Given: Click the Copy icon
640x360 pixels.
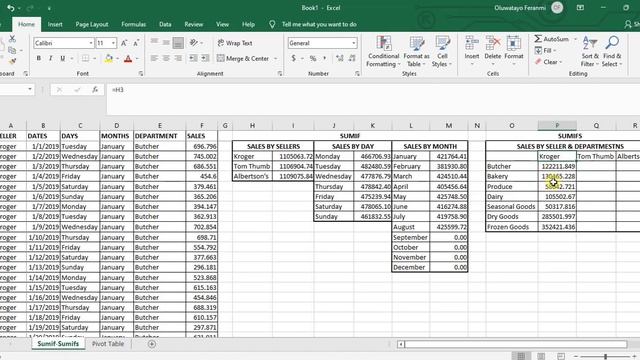Looking at the screenshot, I should click(12, 50).
